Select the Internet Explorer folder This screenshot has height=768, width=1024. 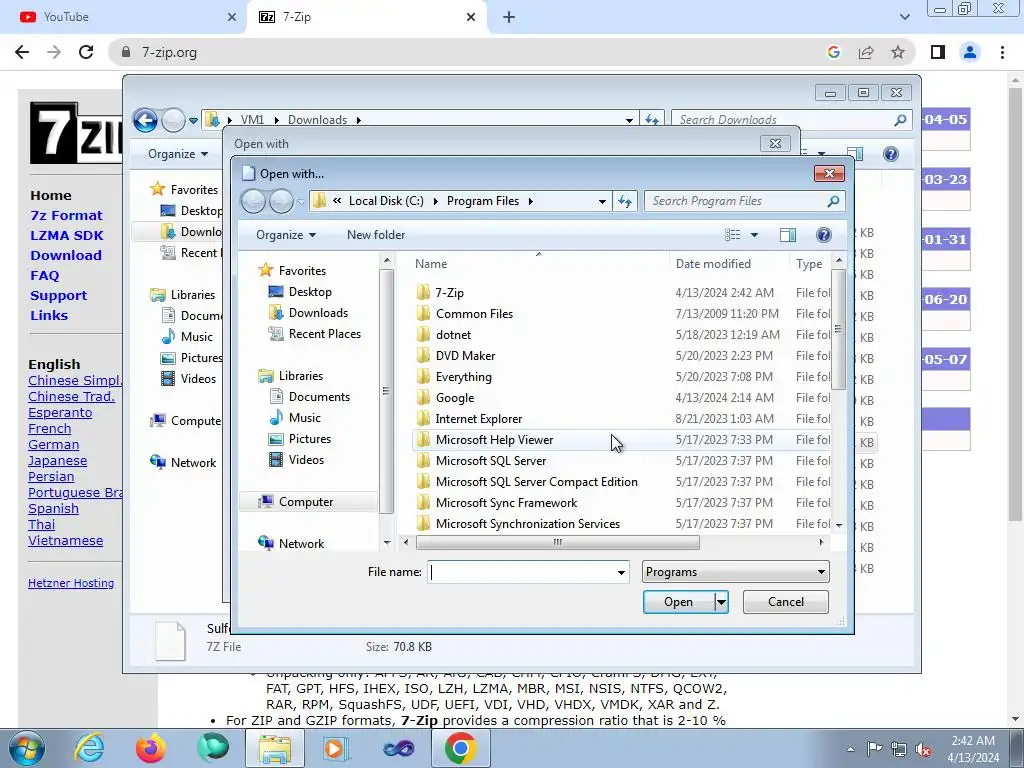[479, 419]
